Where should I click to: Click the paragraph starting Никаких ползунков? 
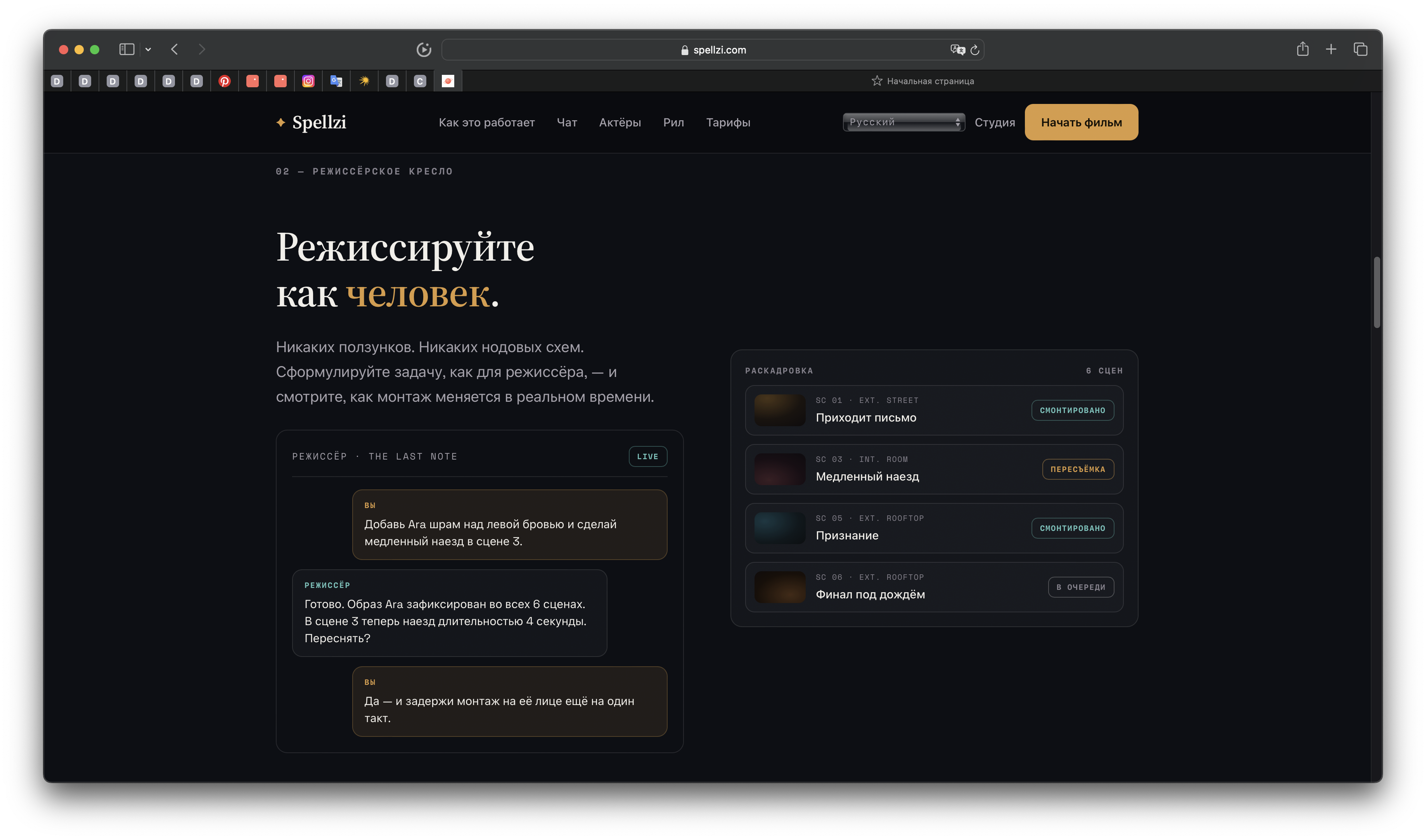click(465, 372)
